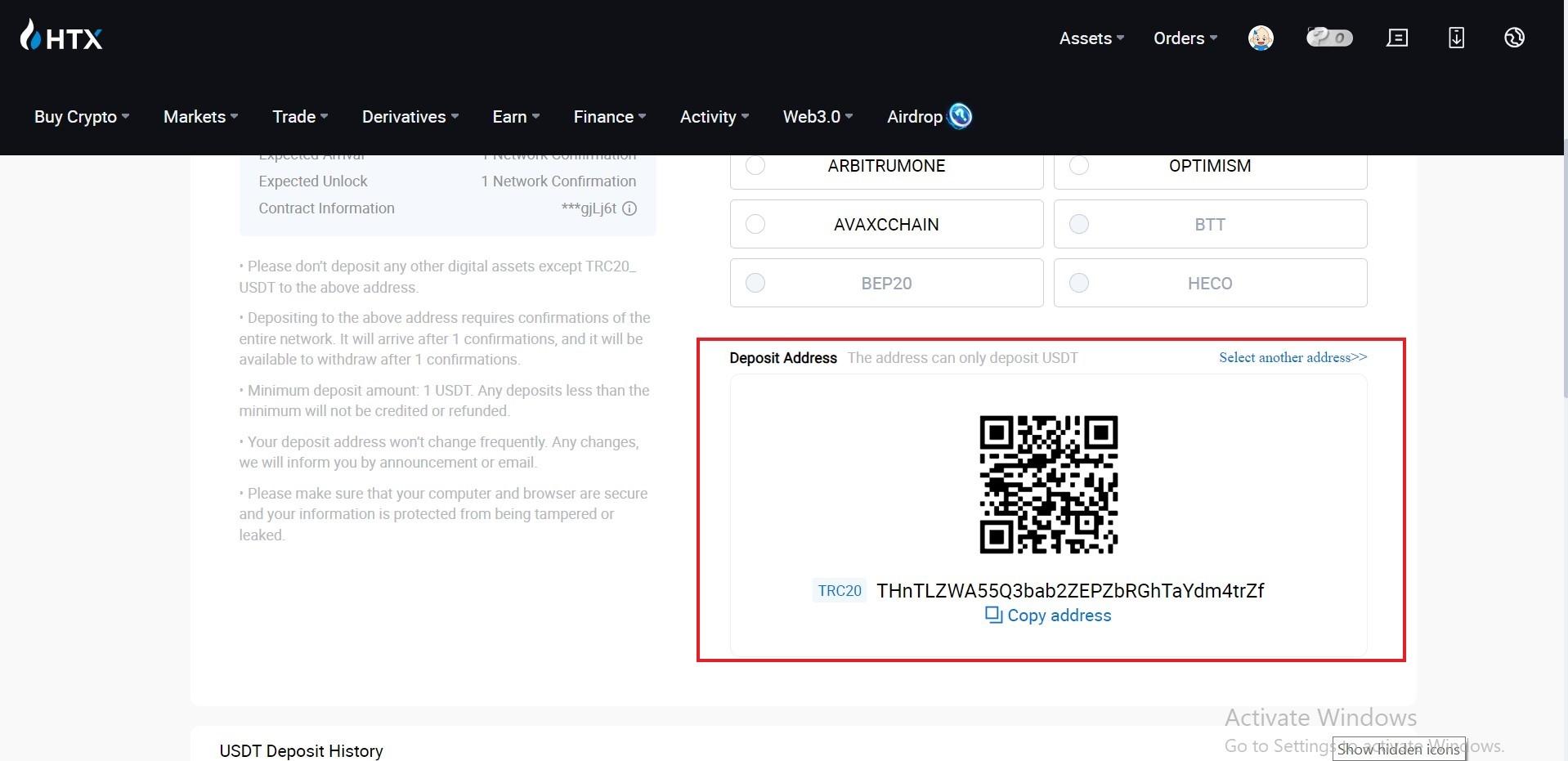Open the Trade menu

click(300, 117)
